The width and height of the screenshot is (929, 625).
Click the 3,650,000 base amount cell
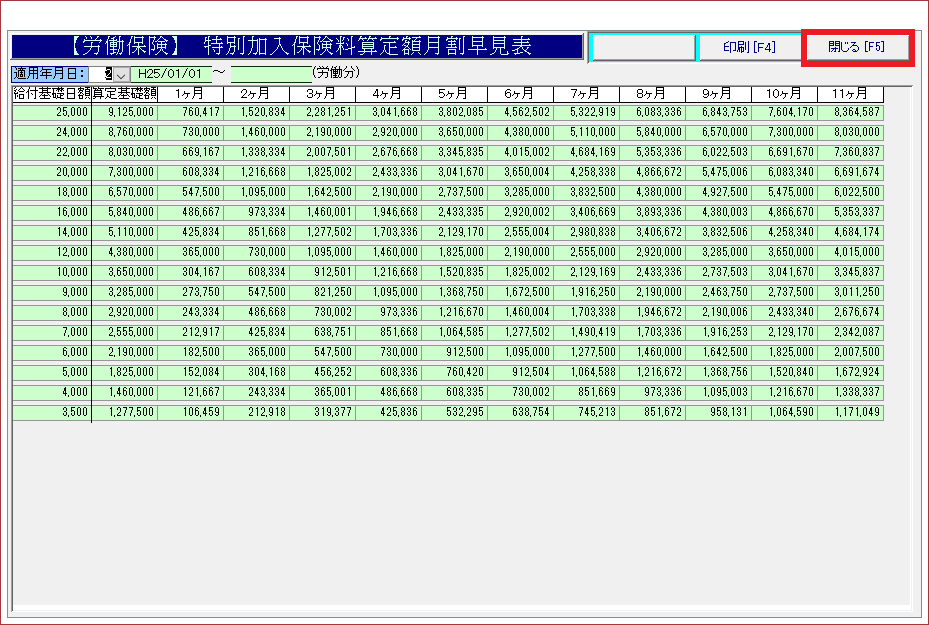coord(124,272)
